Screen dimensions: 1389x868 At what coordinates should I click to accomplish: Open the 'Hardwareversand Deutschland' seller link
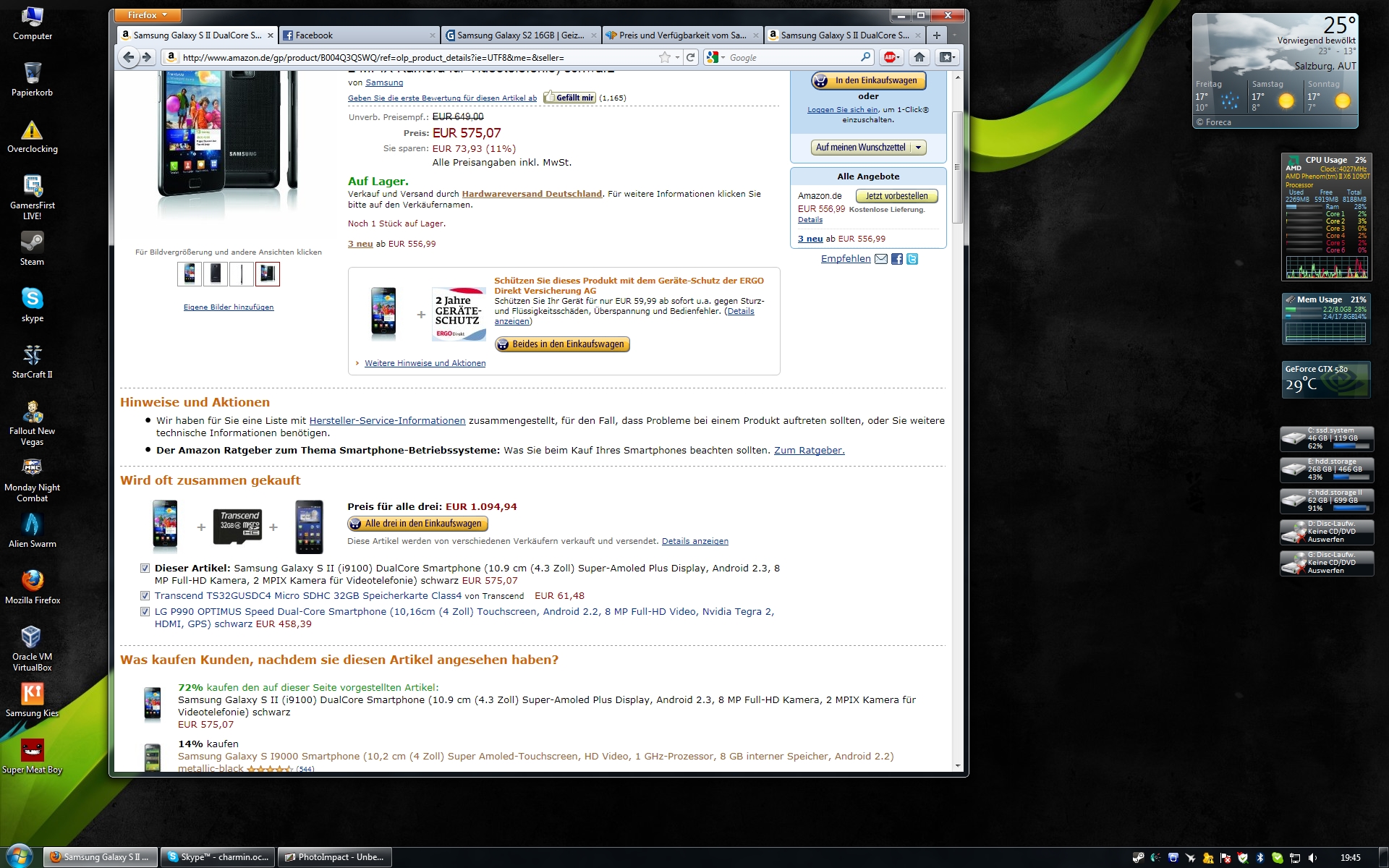(x=532, y=194)
